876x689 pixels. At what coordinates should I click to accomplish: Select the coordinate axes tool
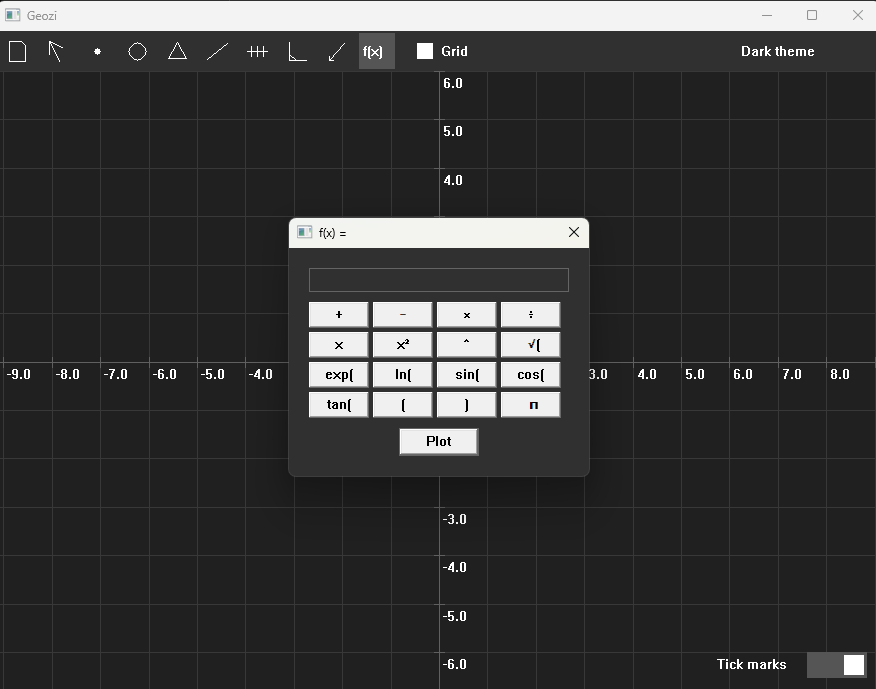(297, 51)
